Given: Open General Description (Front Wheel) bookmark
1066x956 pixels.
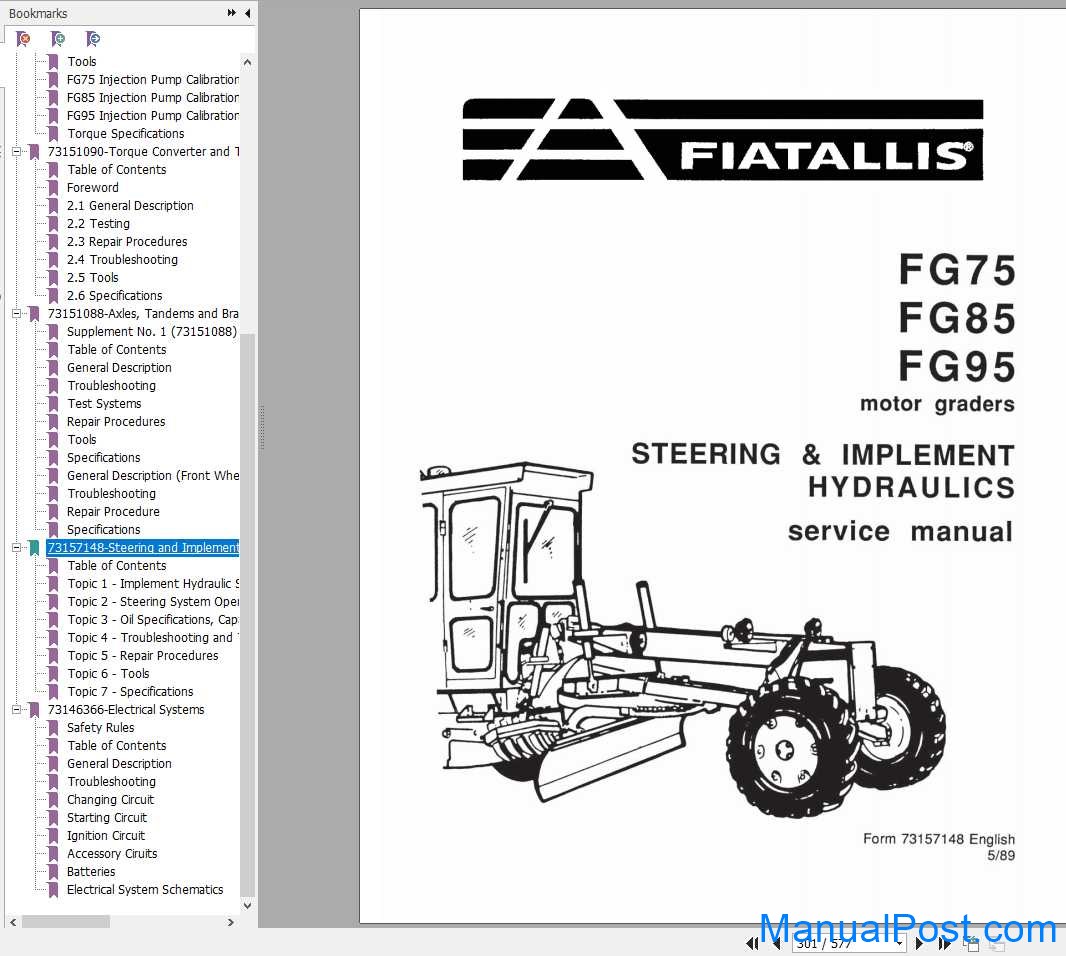Looking at the screenshot, I should [153, 476].
